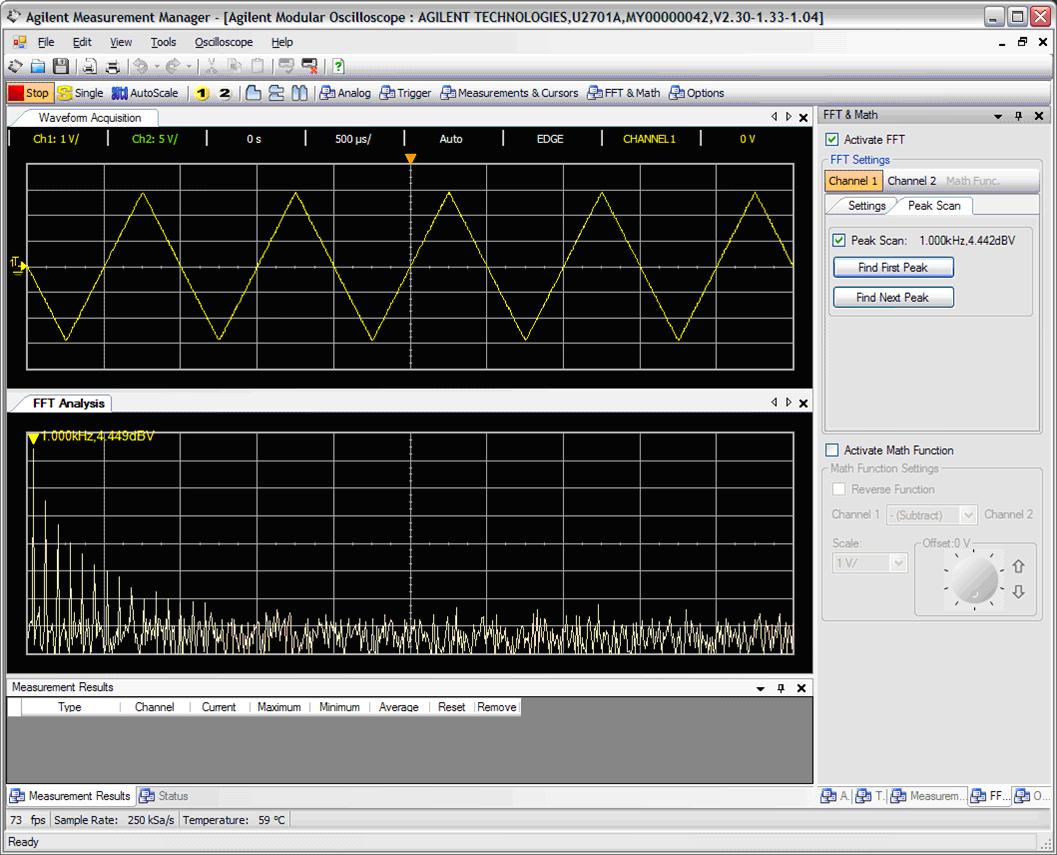Select the Waveform Acquisition tab
The height and width of the screenshot is (855, 1057).
(90, 117)
